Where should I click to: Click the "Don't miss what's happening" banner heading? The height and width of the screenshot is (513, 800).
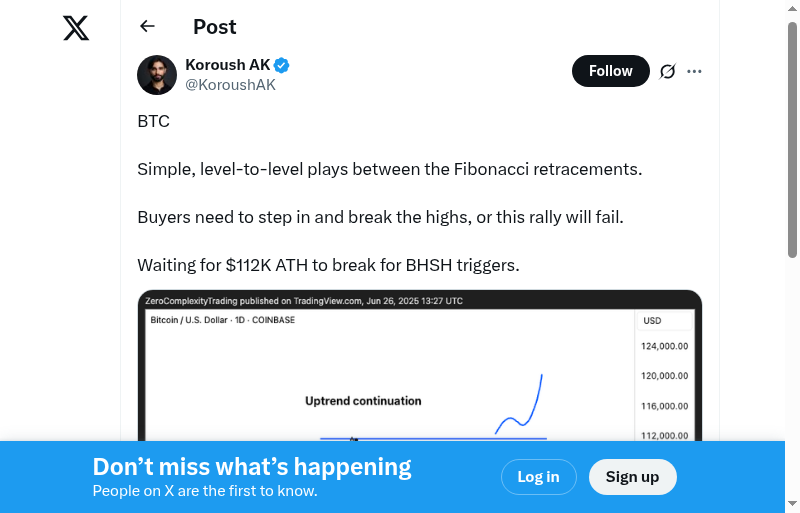[252, 467]
